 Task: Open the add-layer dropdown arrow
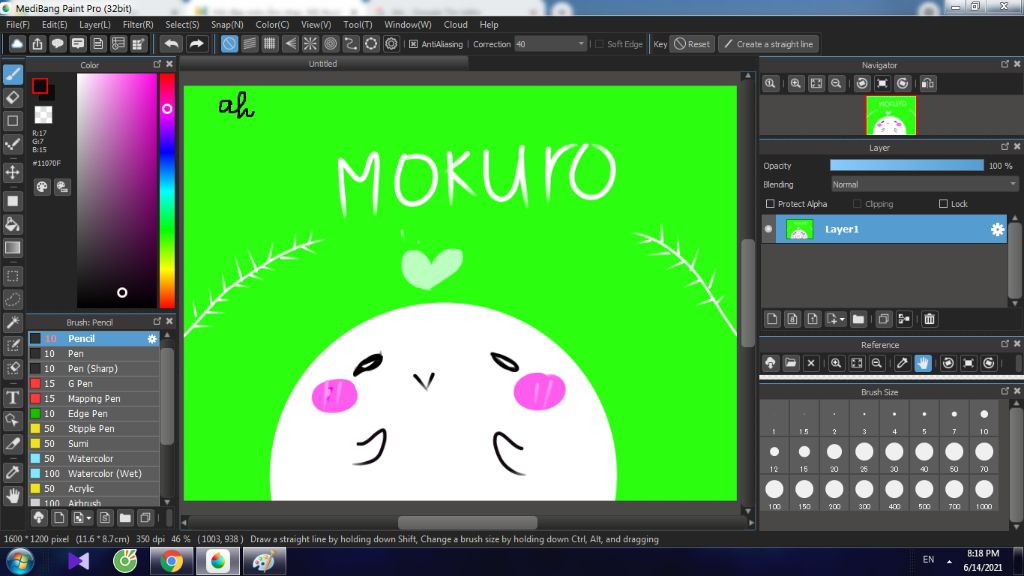pyautogui.click(x=842, y=319)
